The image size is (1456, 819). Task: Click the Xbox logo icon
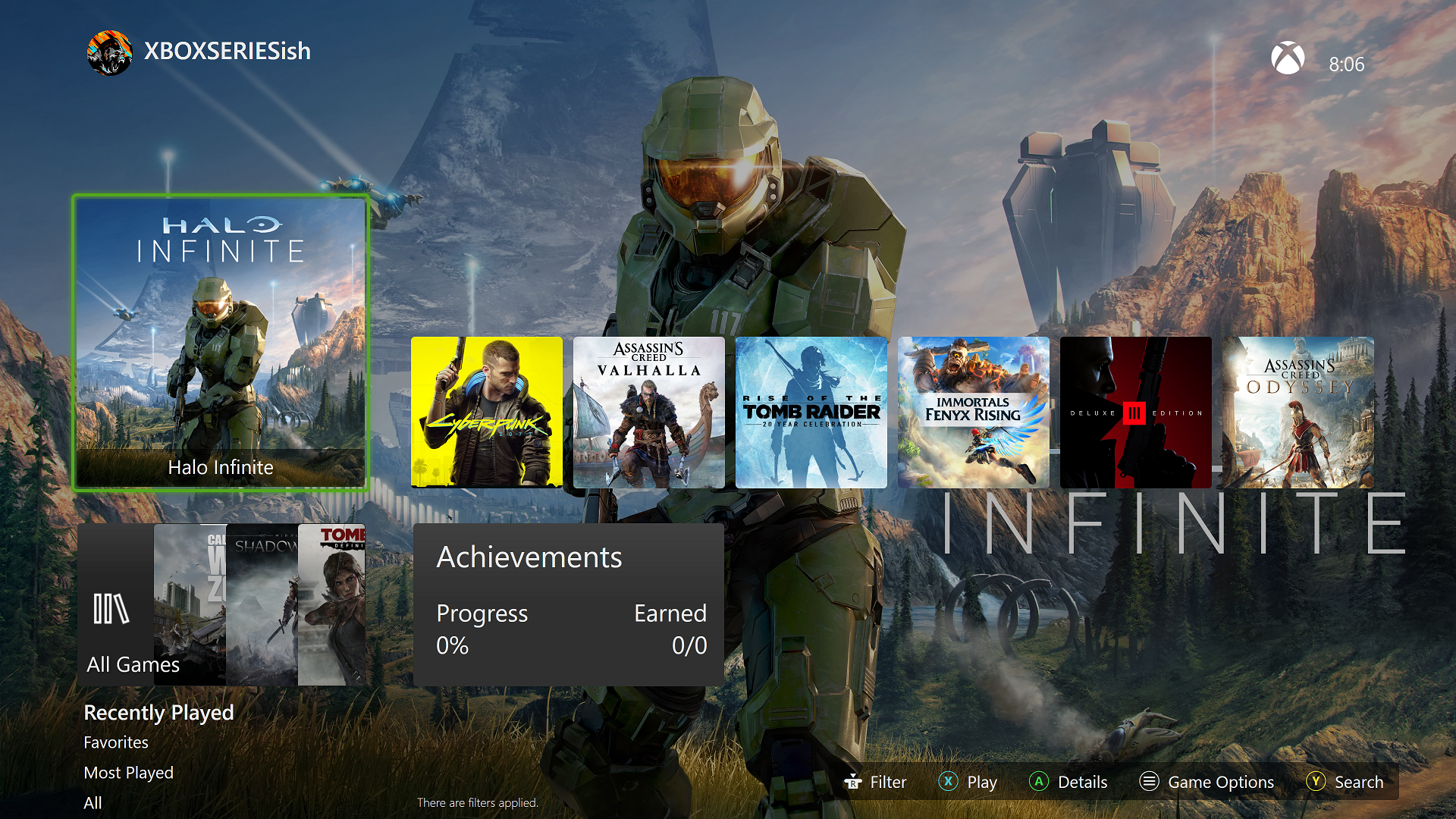(1288, 58)
